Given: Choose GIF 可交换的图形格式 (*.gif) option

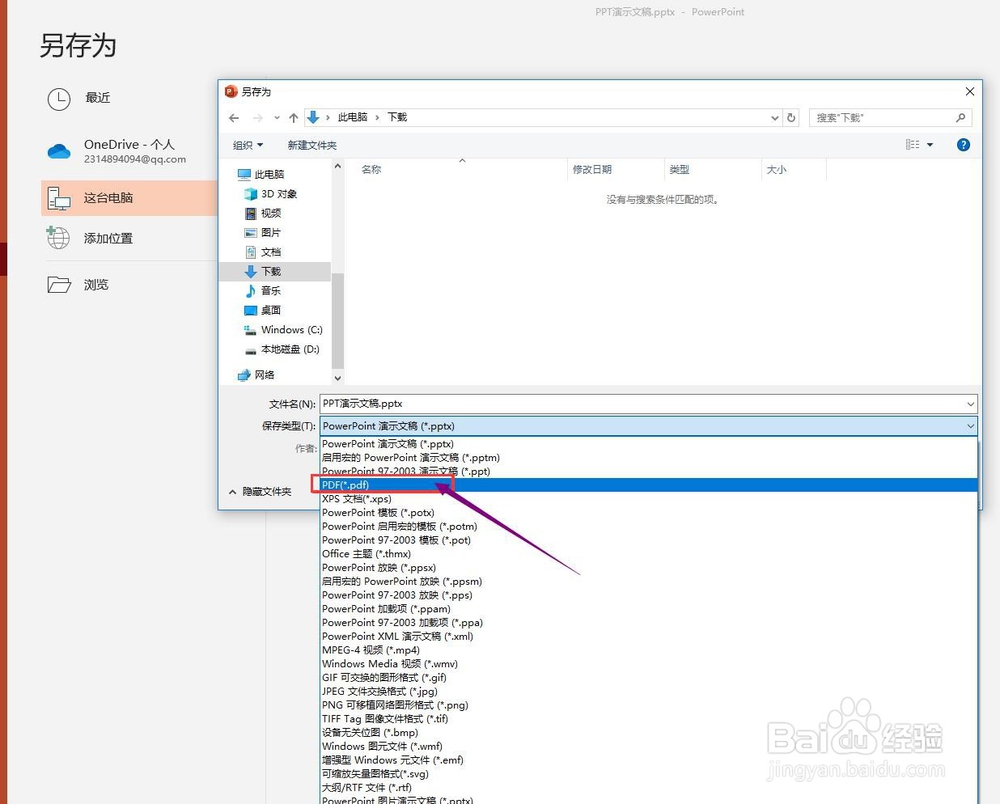Looking at the screenshot, I should coord(649,678).
